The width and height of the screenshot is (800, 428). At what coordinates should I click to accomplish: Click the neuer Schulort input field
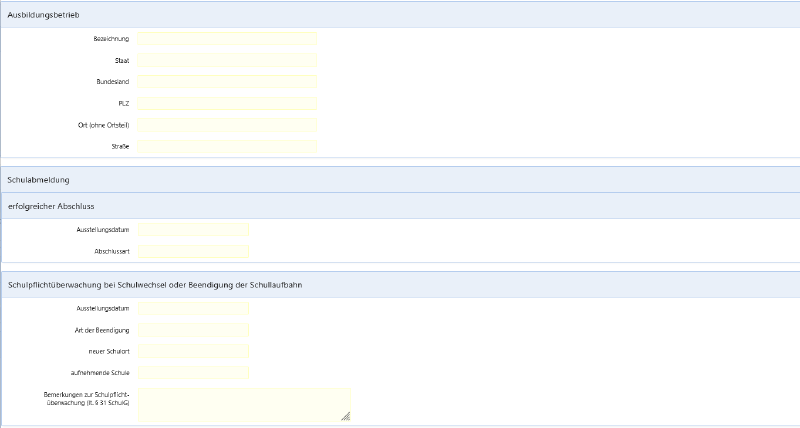[x=193, y=351]
